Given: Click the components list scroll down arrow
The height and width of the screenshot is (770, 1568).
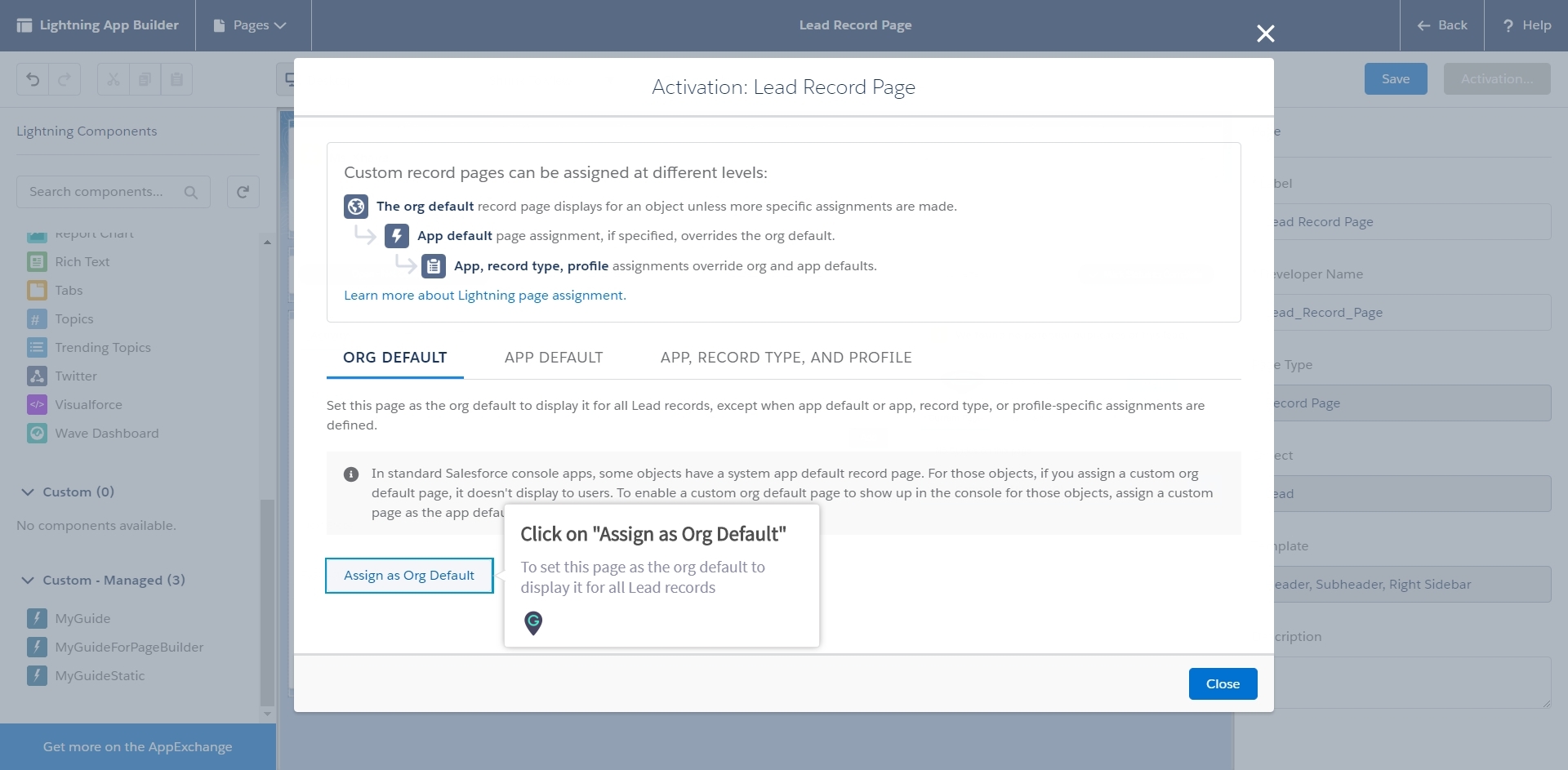Looking at the screenshot, I should coord(267,714).
